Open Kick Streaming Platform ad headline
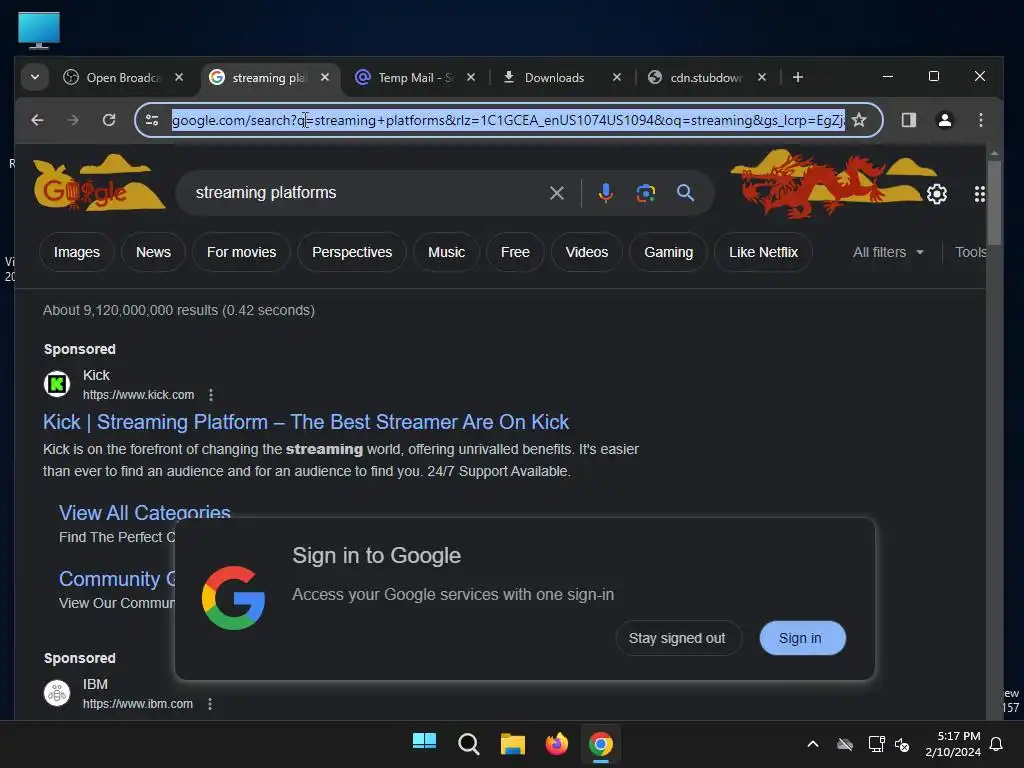This screenshot has height=768, width=1024. tap(306, 422)
